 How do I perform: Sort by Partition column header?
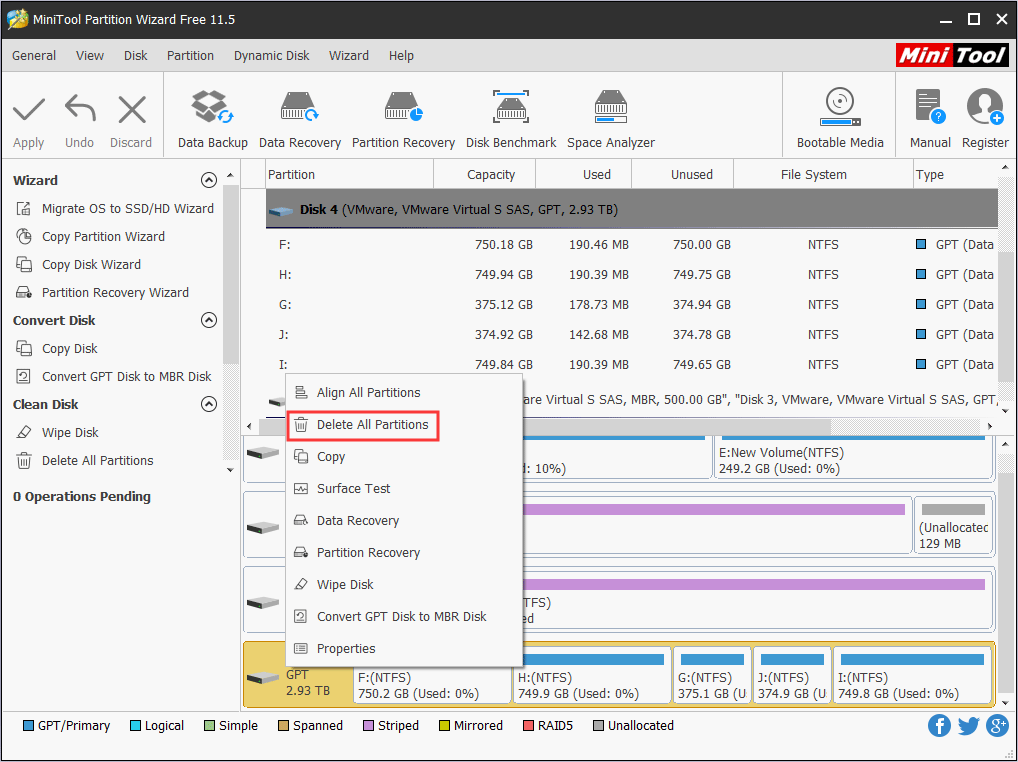[x=349, y=175]
